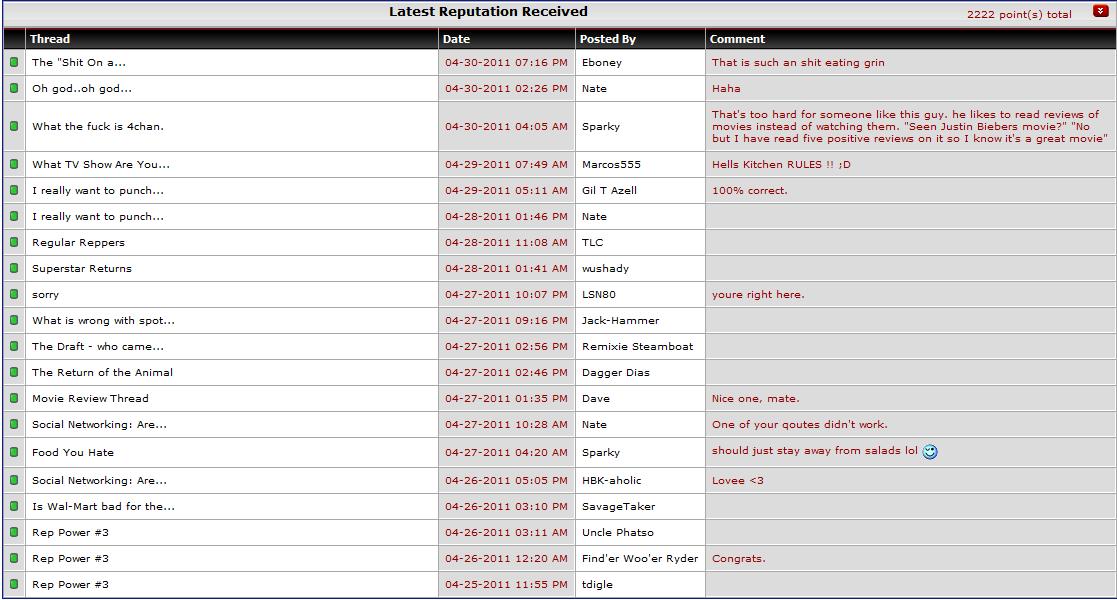Open thread 'The "Shit On a...'
The width and height of the screenshot is (1117, 600).
point(78,63)
